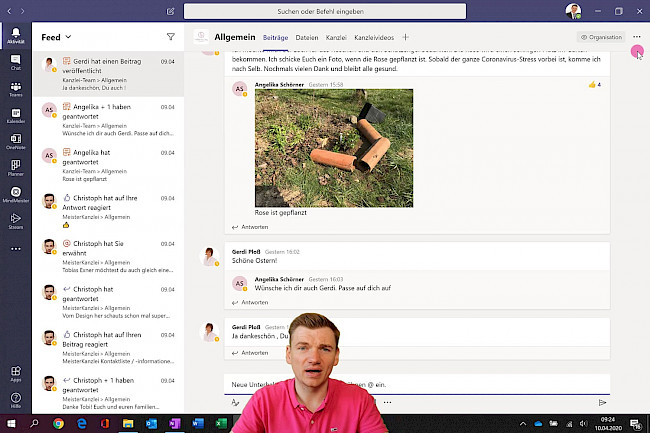
Task: Open the Kalender app icon
Action: pos(15,116)
